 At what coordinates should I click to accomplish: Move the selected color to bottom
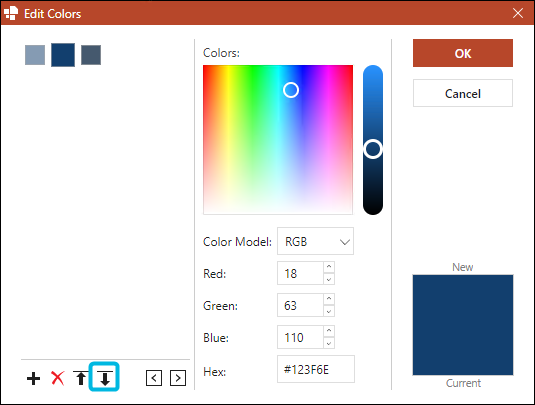tap(104, 378)
